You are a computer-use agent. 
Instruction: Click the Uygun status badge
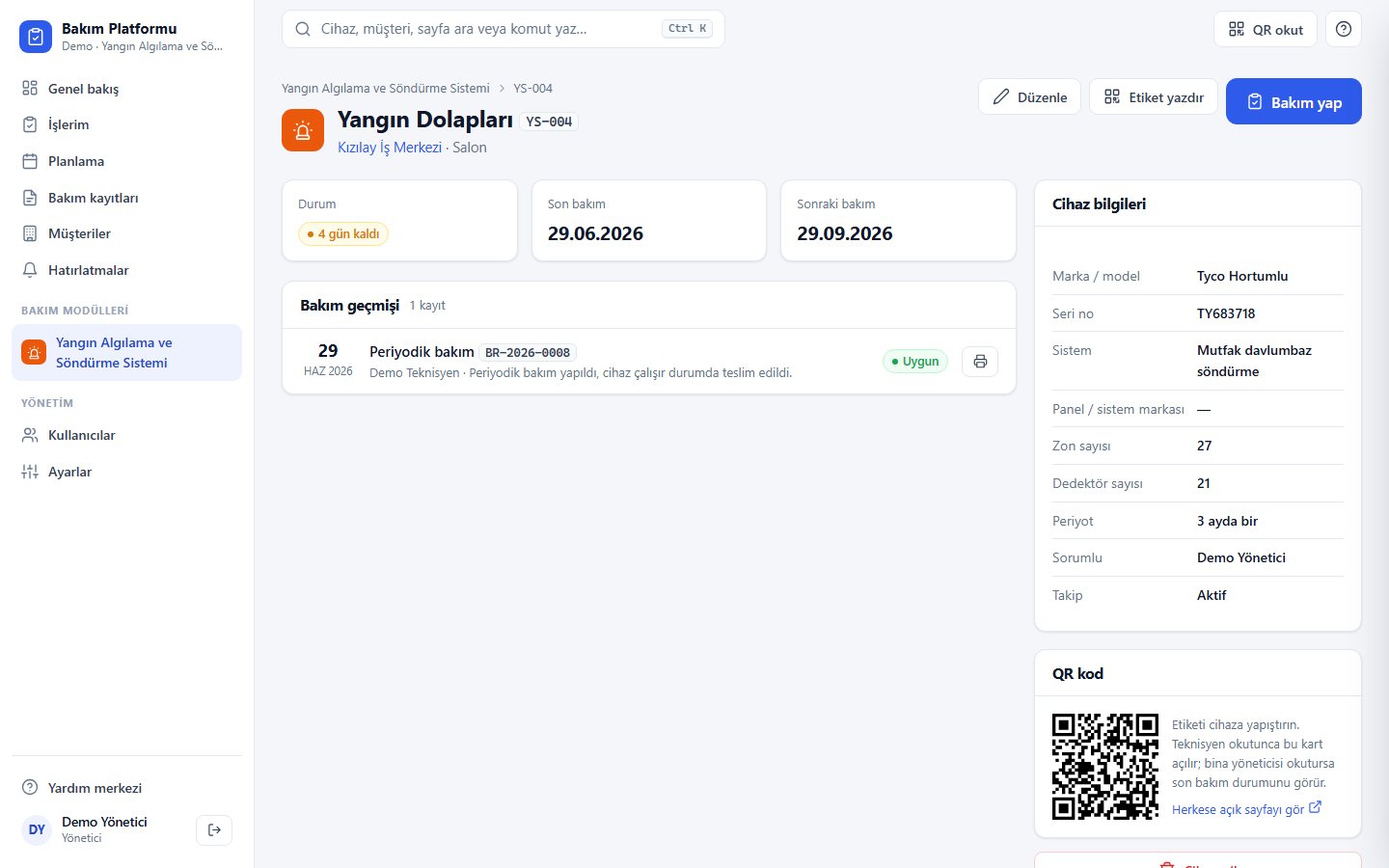point(915,362)
